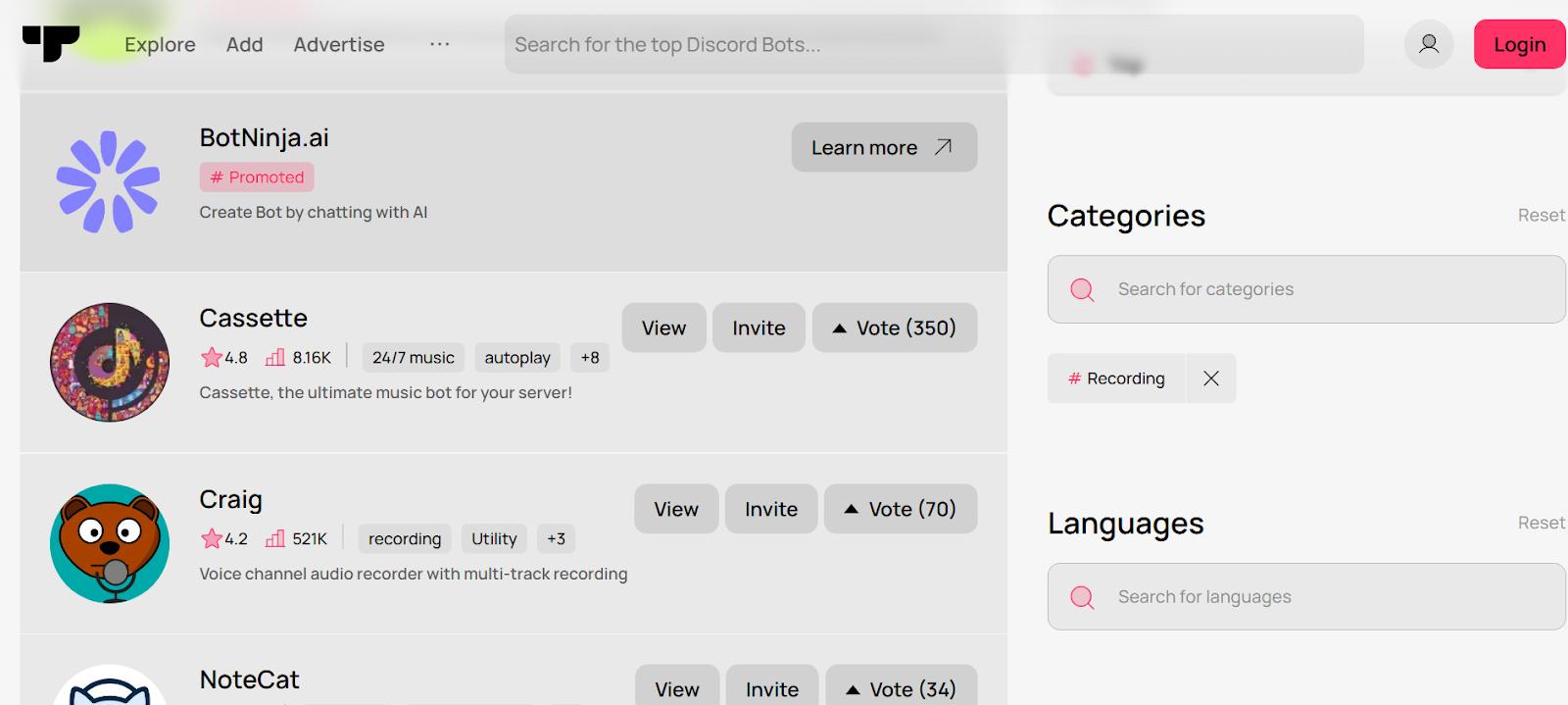Click the Cassette bot avatar
This screenshot has width=1568, height=705.
pyautogui.click(x=110, y=362)
